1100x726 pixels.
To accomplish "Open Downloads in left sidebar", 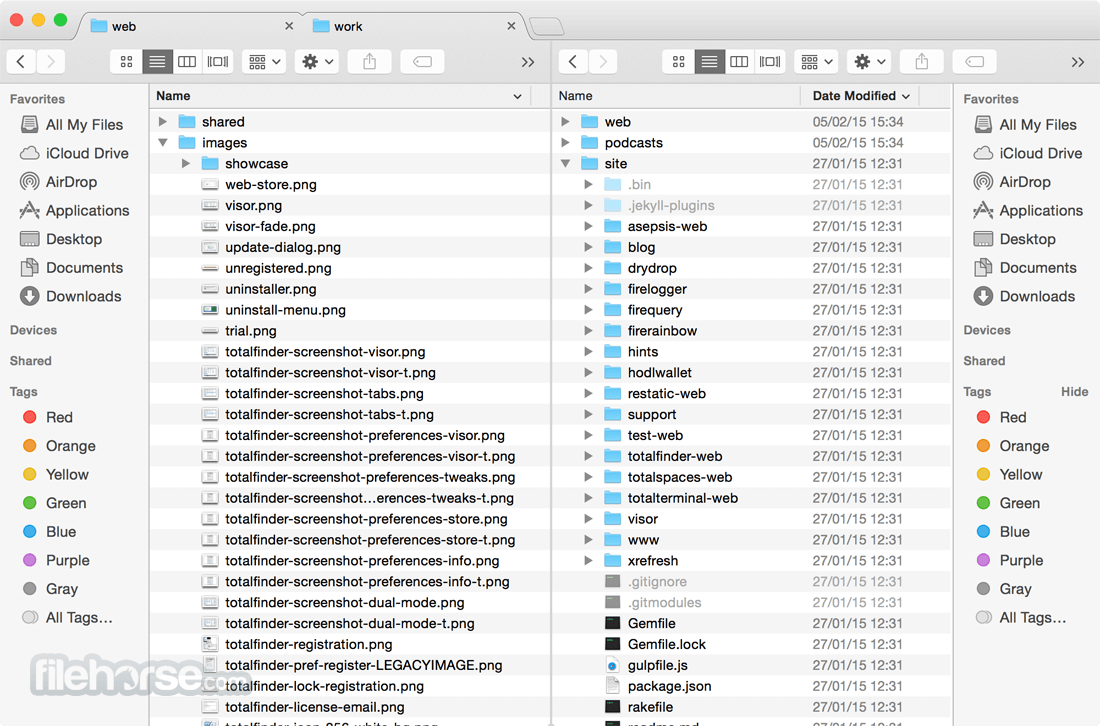I will point(71,296).
